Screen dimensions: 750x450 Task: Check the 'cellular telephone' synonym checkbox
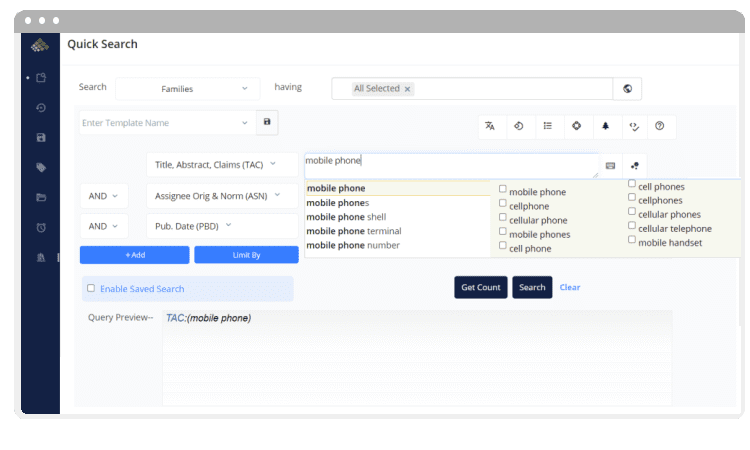632,226
